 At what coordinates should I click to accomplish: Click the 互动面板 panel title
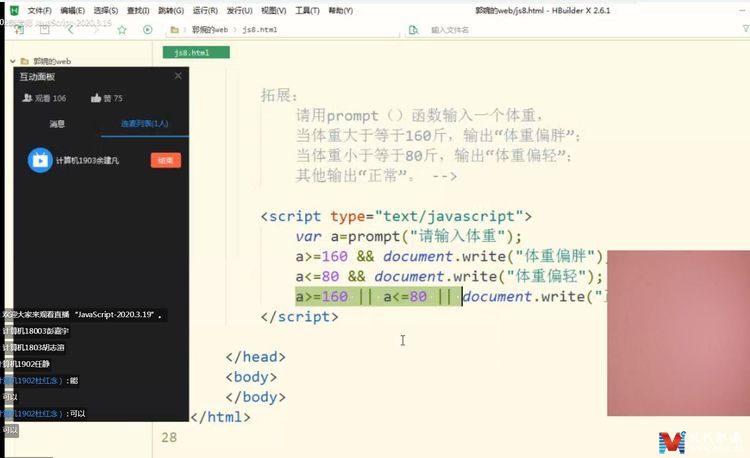pos(37,76)
